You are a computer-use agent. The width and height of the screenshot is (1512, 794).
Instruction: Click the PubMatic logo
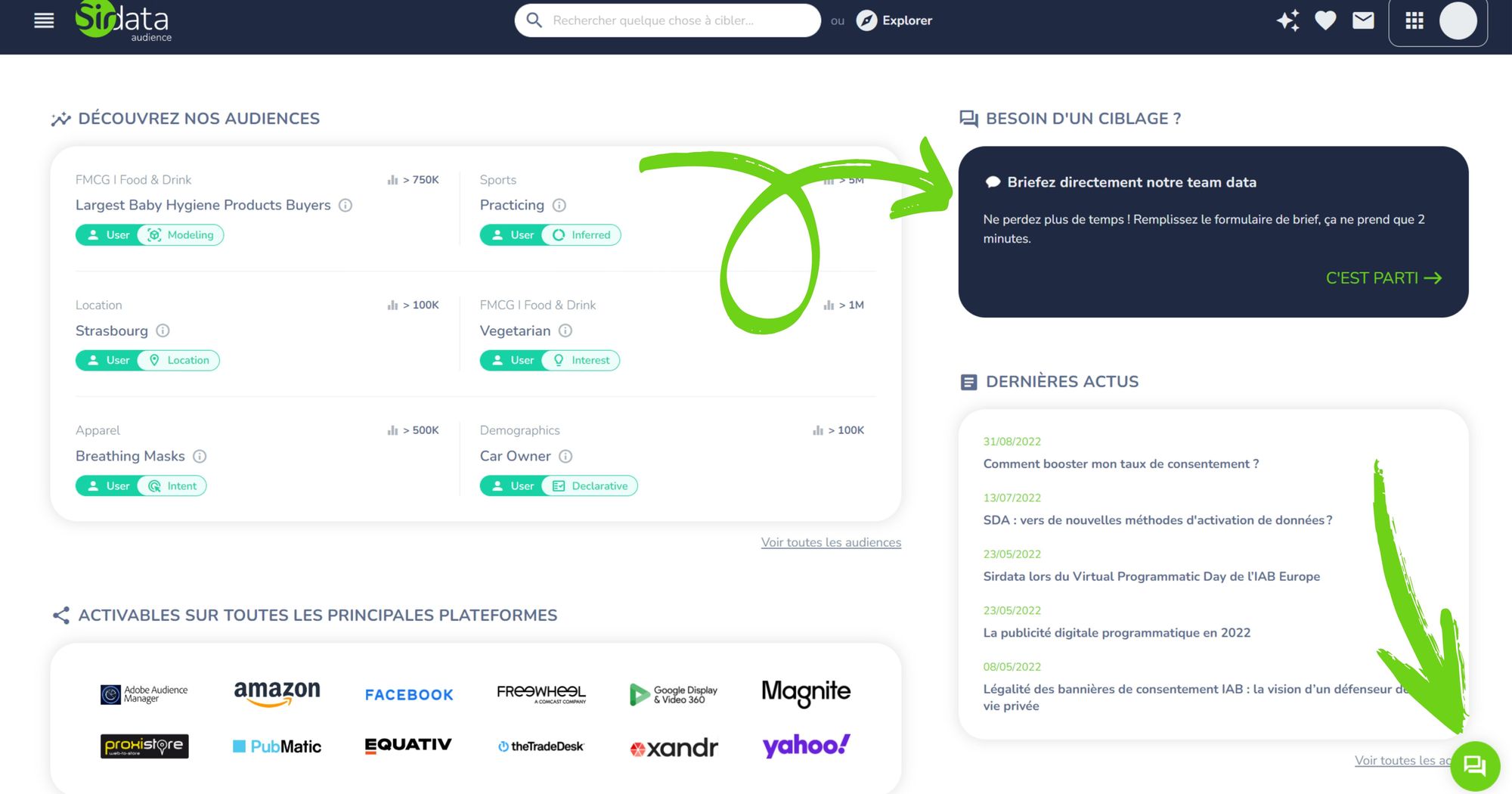click(277, 746)
